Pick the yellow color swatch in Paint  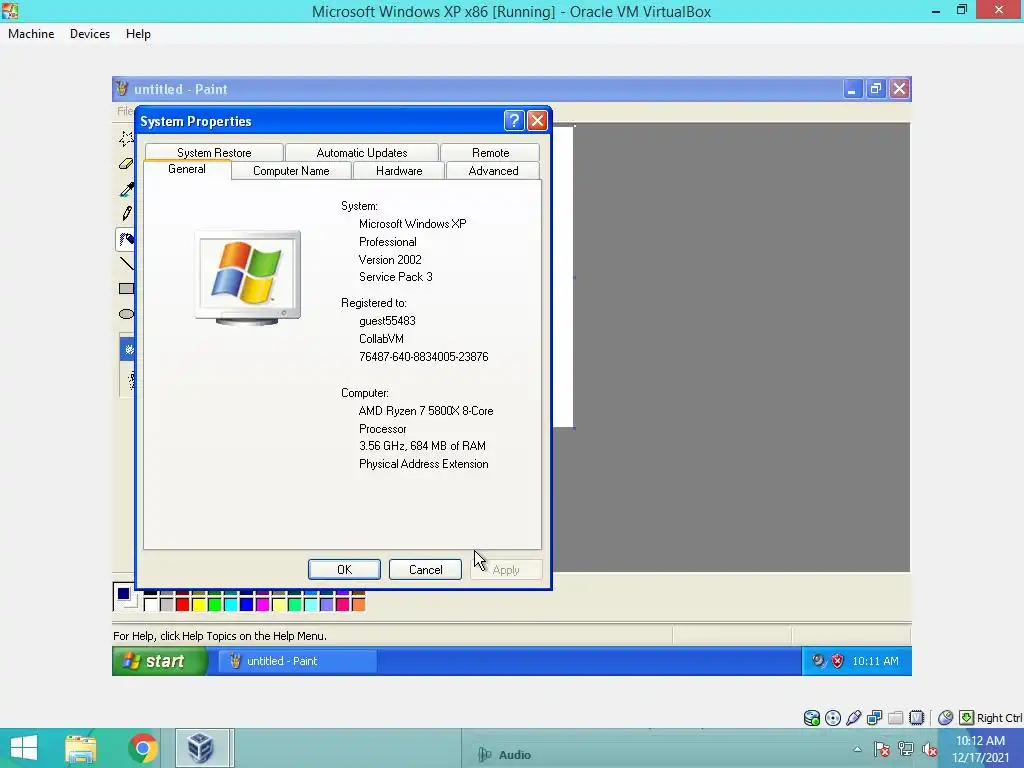(x=199, y=605)
